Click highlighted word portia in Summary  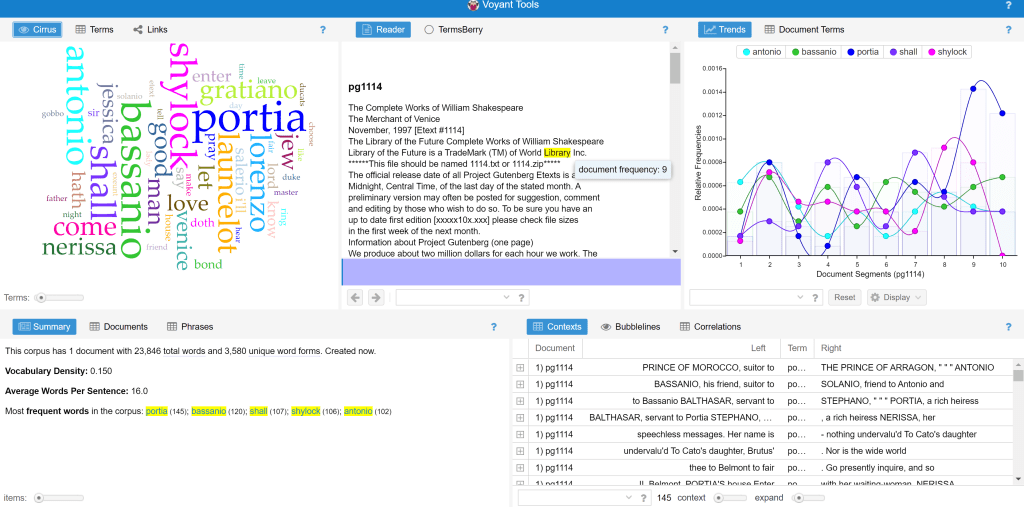click(x=157, y=411)
